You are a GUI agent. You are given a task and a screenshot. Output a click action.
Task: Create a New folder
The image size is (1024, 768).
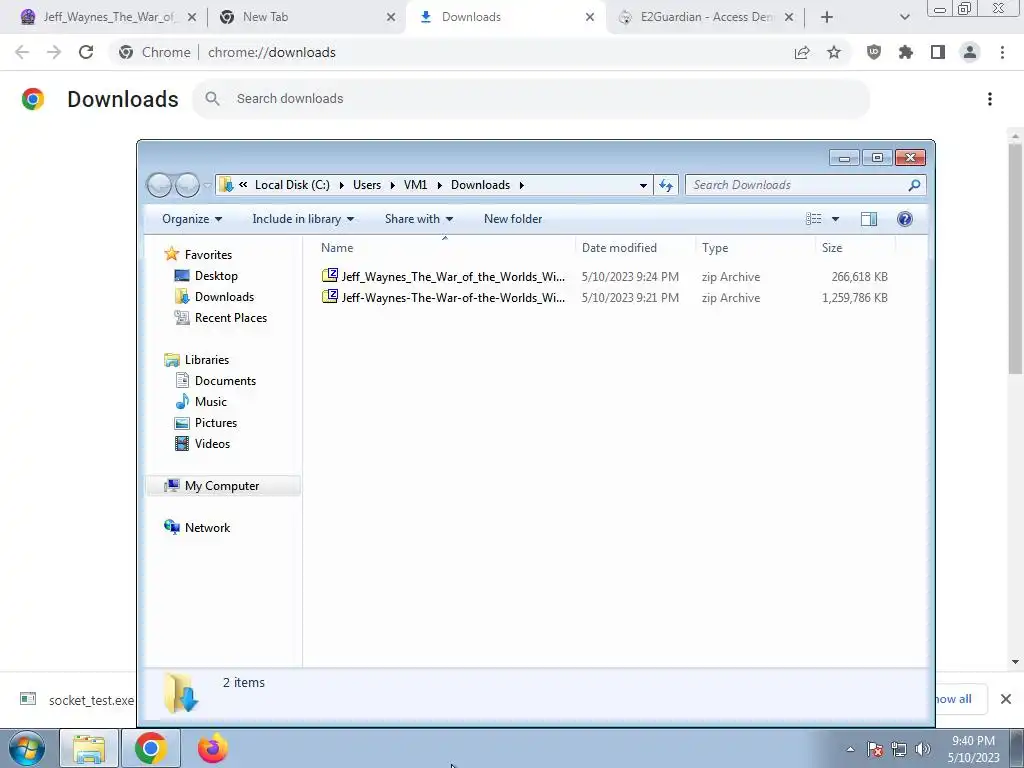pos(513,219)
